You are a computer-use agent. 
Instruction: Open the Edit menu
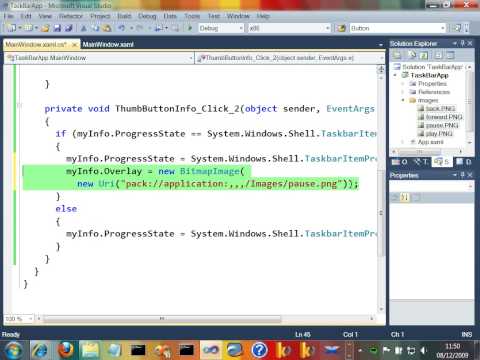tap(26, 16)
